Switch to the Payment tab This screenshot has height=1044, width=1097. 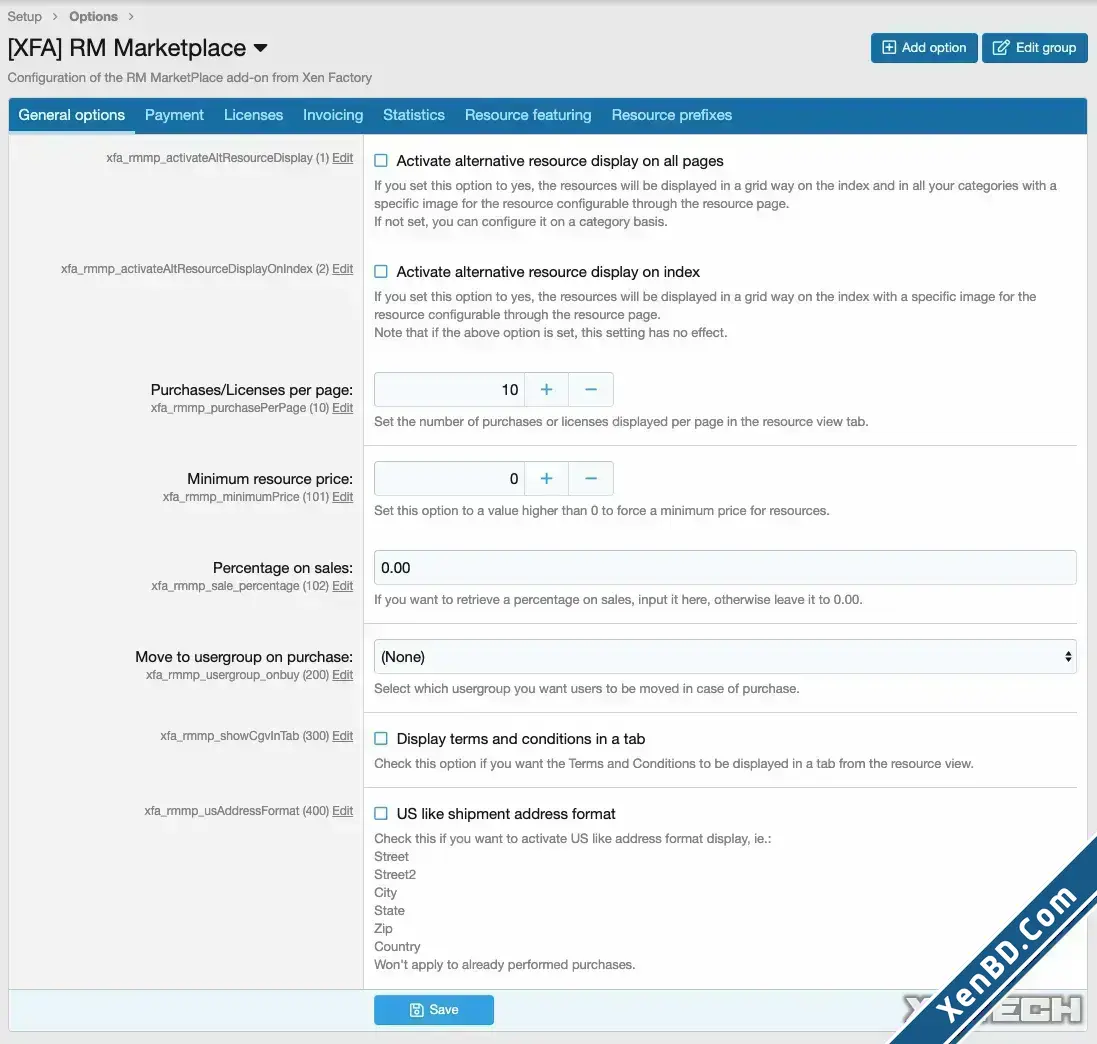click(x=174, y=115)
